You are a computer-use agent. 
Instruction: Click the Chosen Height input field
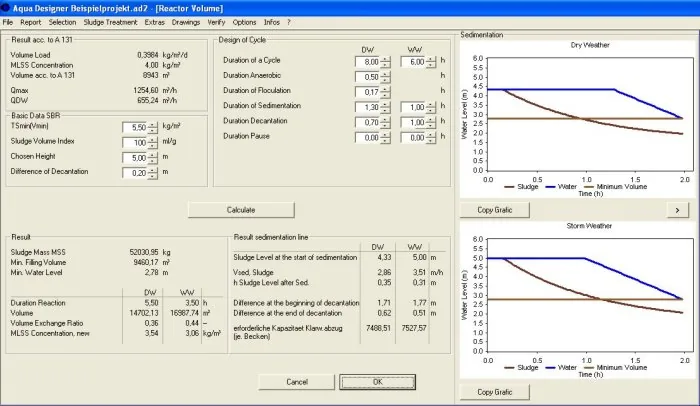tap(134, 158)
